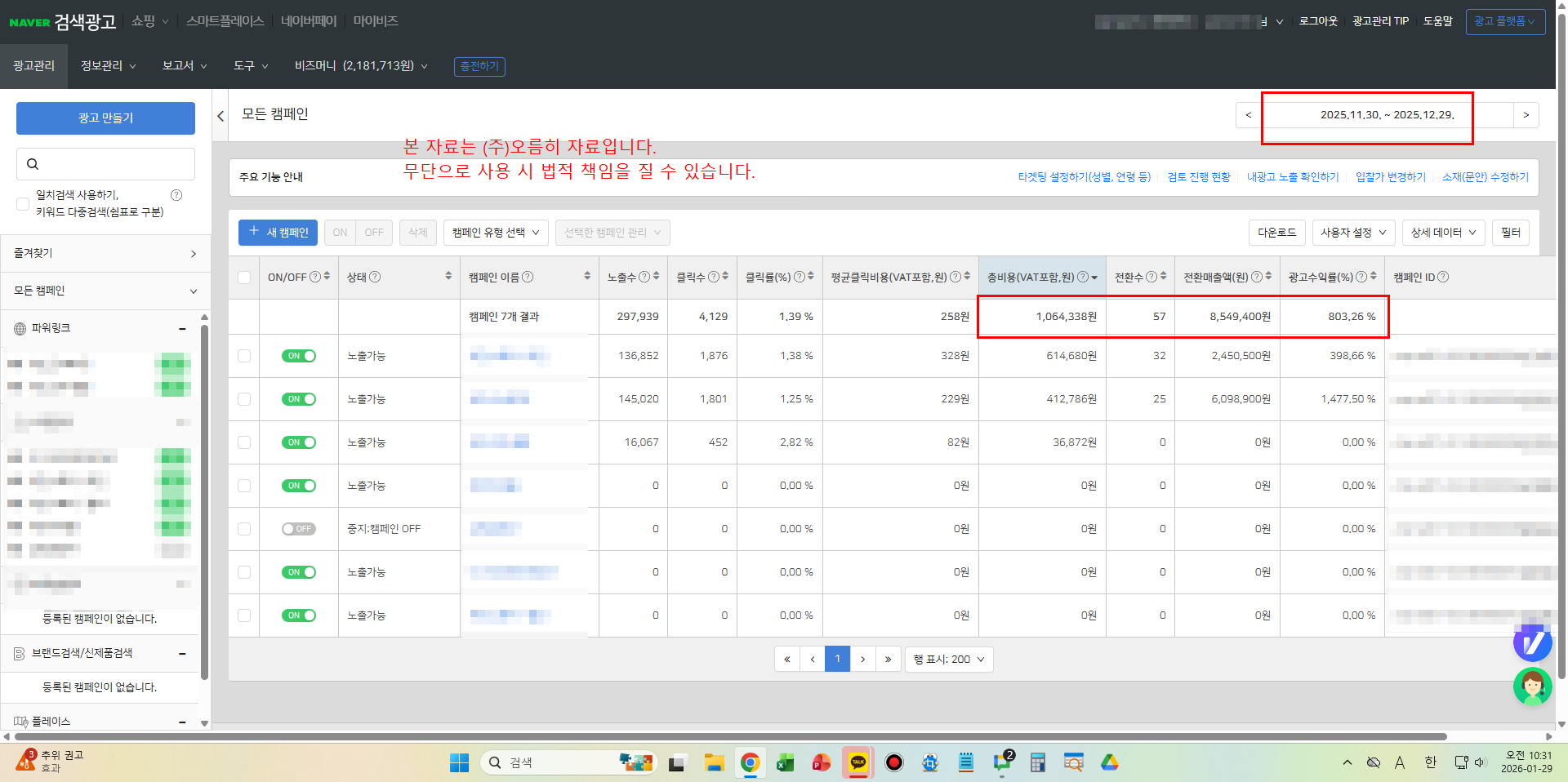Open the floating Kakao chat consultation icon
This screenshot has width=1568, height=782.
tap(1533, 644)
